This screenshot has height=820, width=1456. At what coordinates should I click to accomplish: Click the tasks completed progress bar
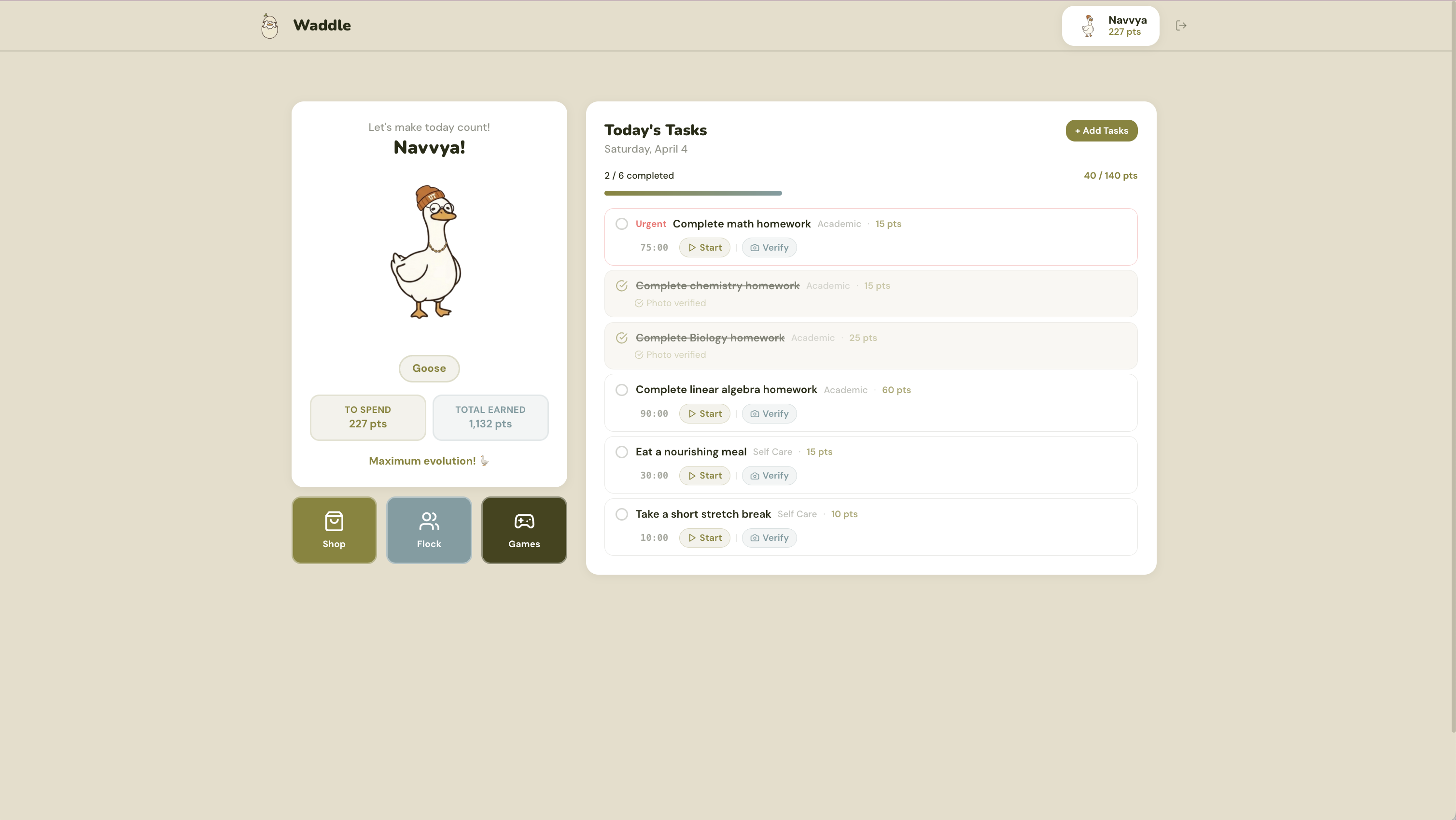click(x=692, y=193)
